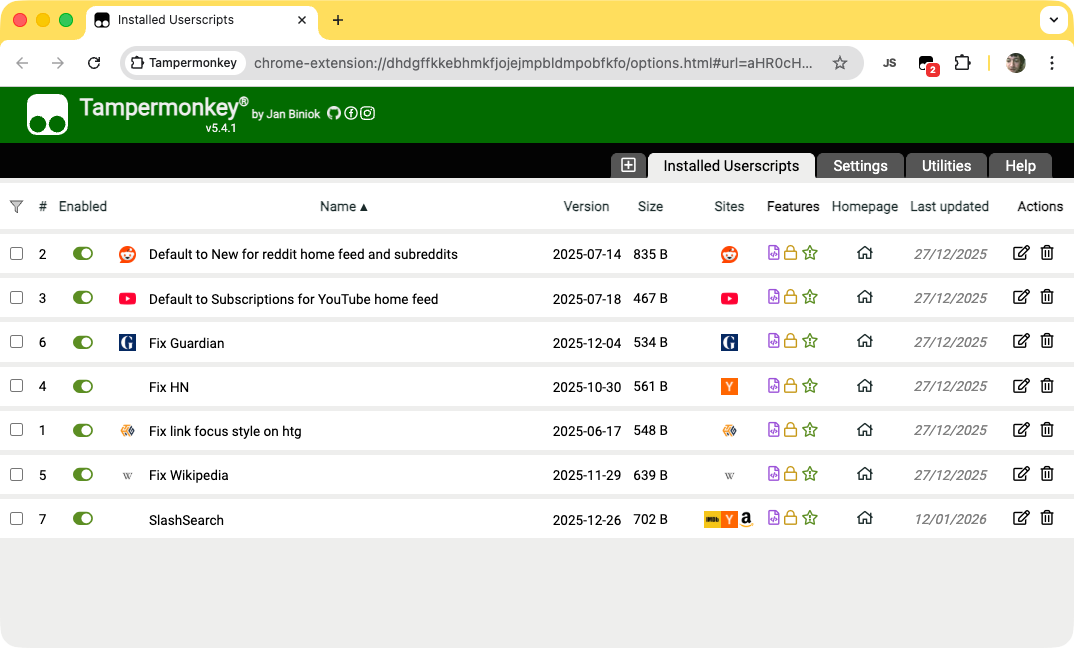This screenshot has width=1074, height=648.
Task: Open the Fix Wikipedia script name
Action: point(188,475)
